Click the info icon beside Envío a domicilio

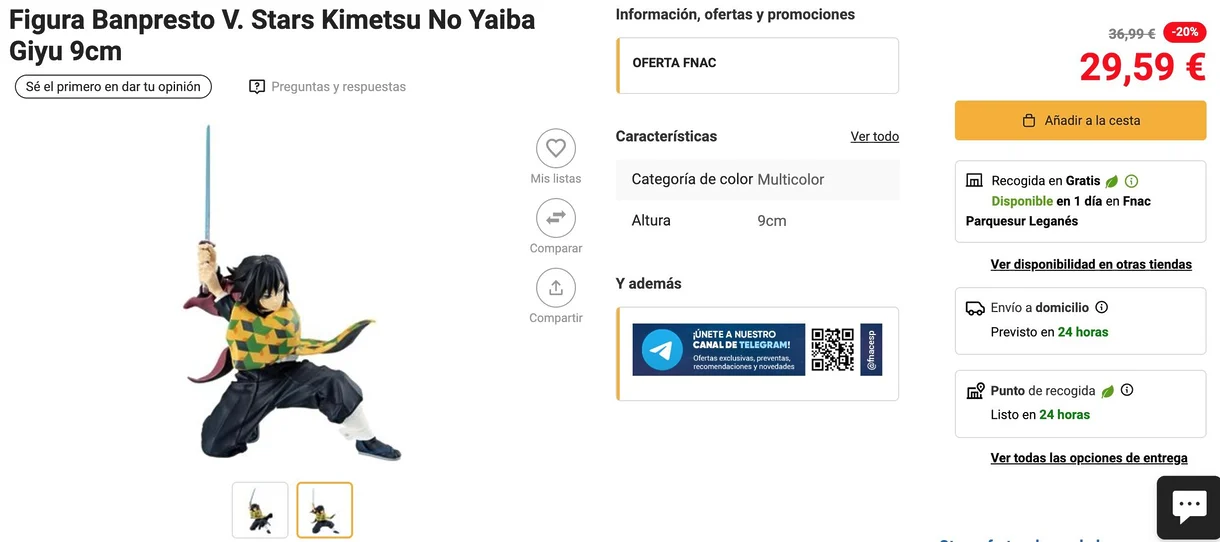1101,308
